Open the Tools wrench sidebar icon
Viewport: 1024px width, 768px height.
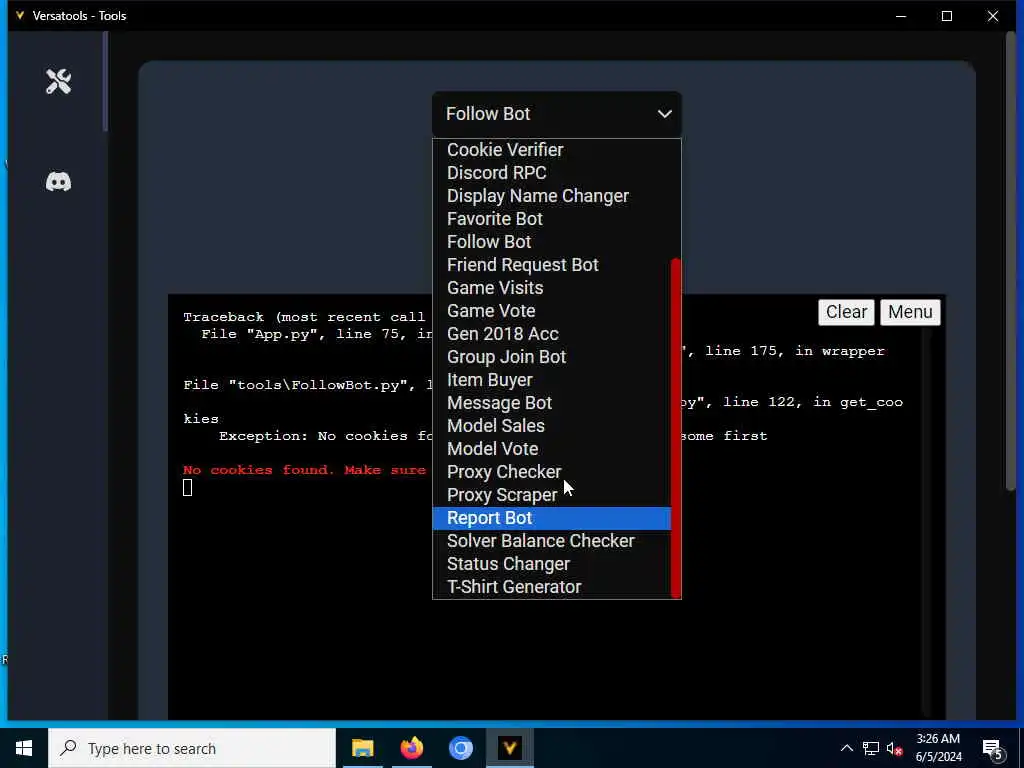[58, 82]
